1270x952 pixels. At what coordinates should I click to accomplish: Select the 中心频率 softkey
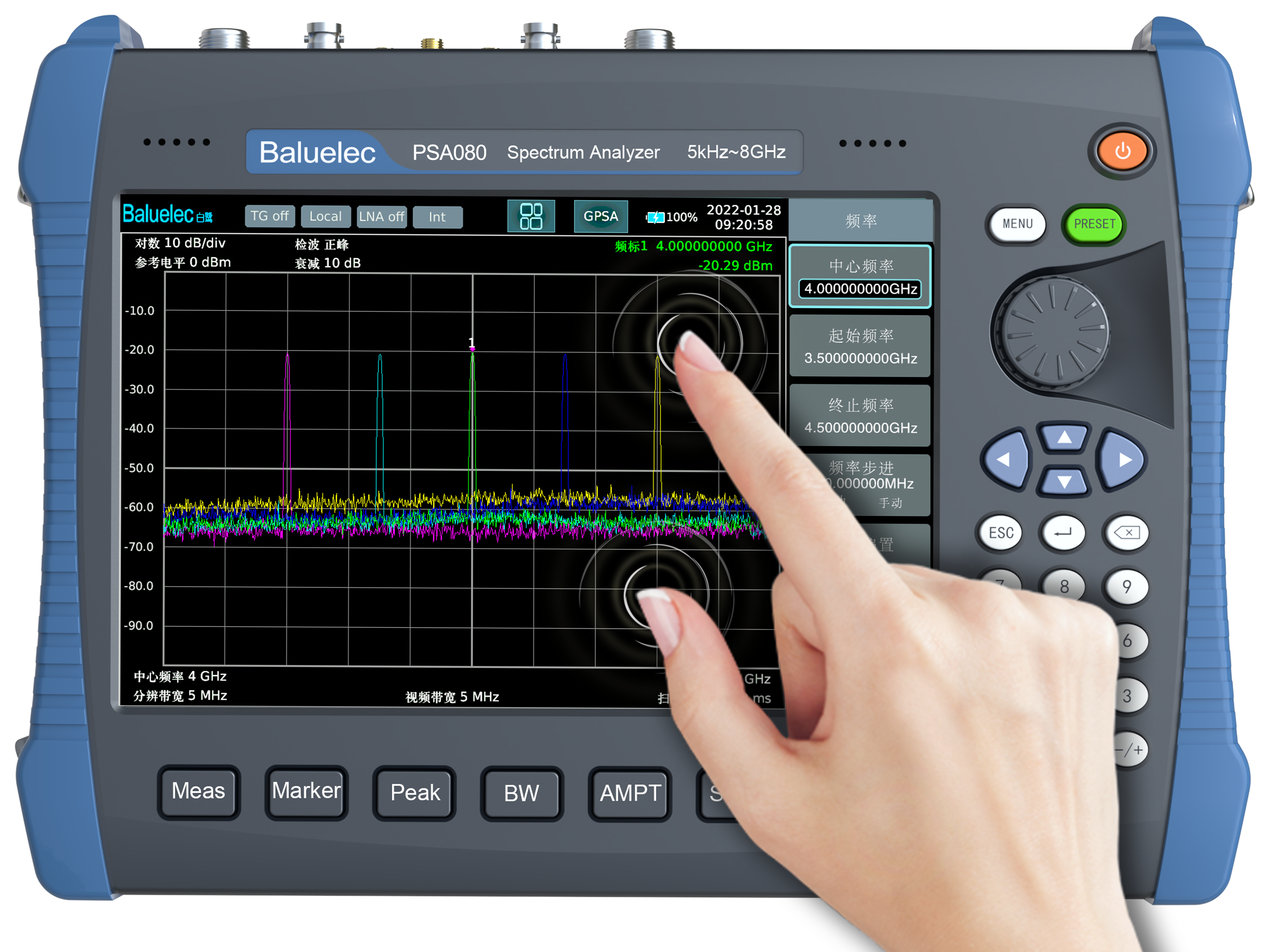click(x=860, y=276)
